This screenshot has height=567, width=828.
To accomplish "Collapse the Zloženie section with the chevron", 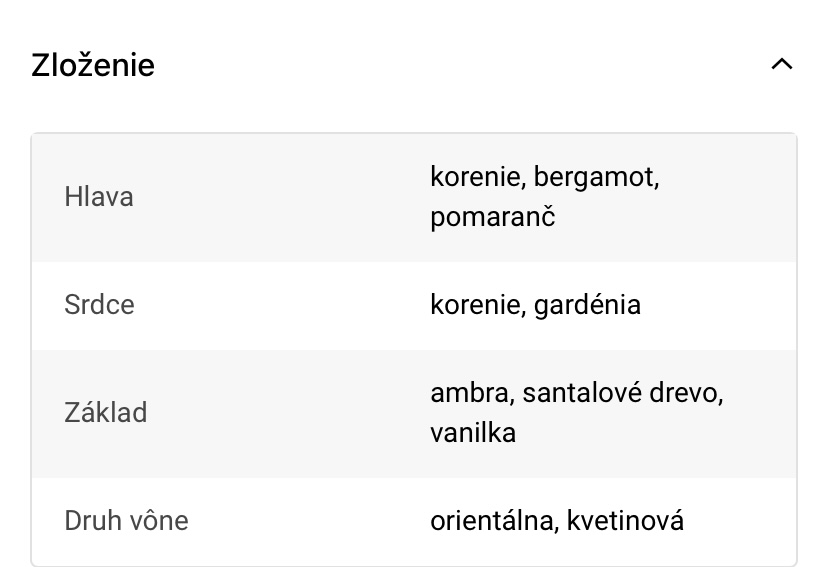I will click(x=782, y=65).
